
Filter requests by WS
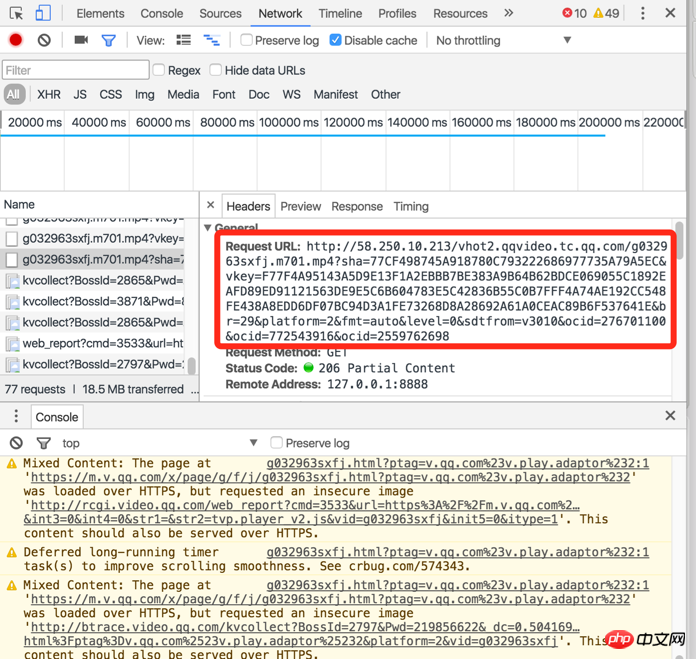coord(291,95)
